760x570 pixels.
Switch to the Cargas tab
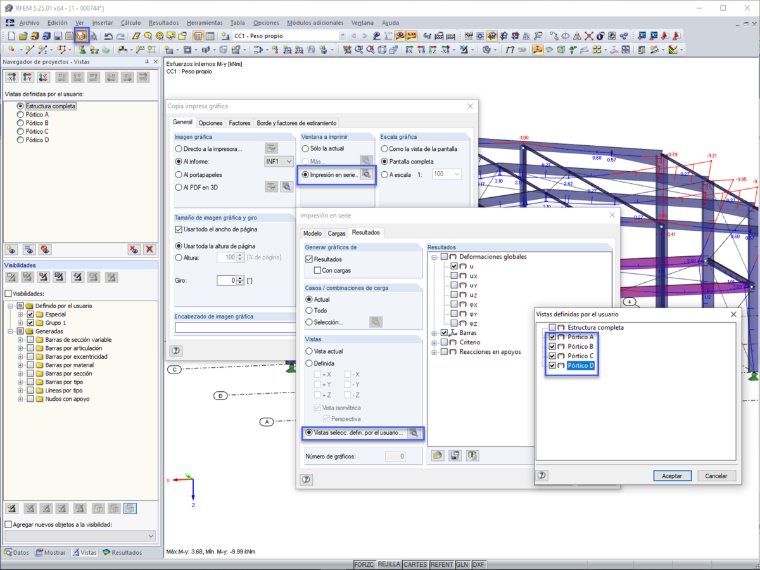[336, 234]
